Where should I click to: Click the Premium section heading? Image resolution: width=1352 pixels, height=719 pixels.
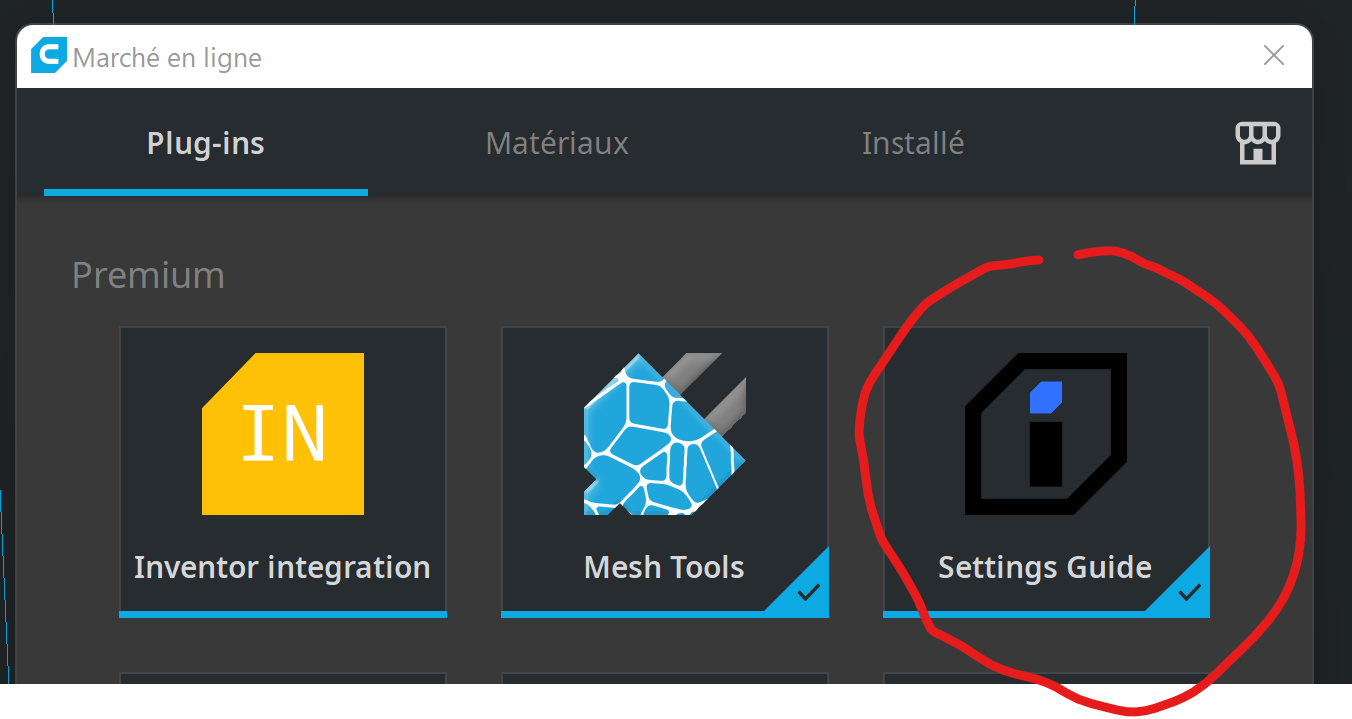[x=149, y=275]
